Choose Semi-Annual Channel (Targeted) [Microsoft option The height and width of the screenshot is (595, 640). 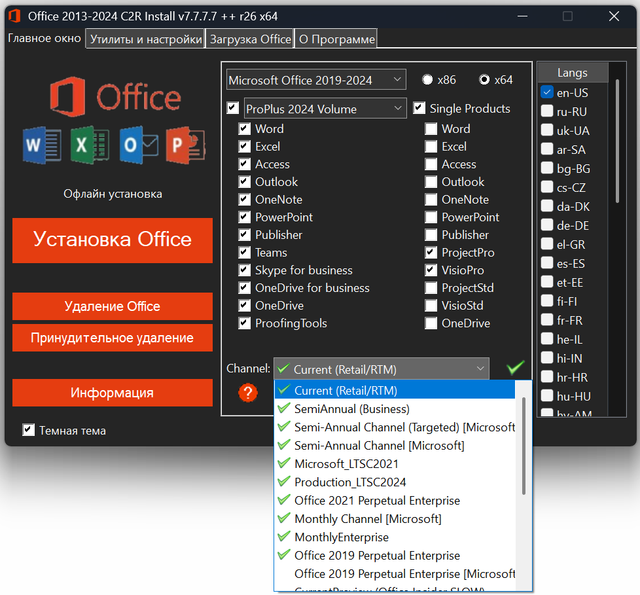coord(395,427)
